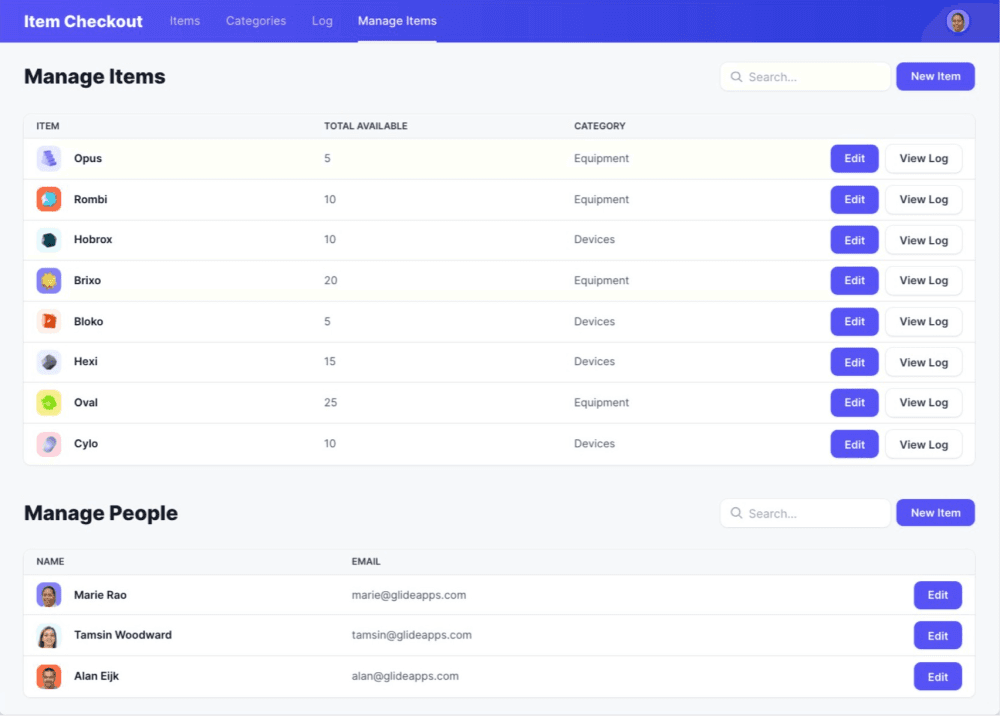Click Brixo's total available value 20
1000x716 pixels.
pos(330,281)
